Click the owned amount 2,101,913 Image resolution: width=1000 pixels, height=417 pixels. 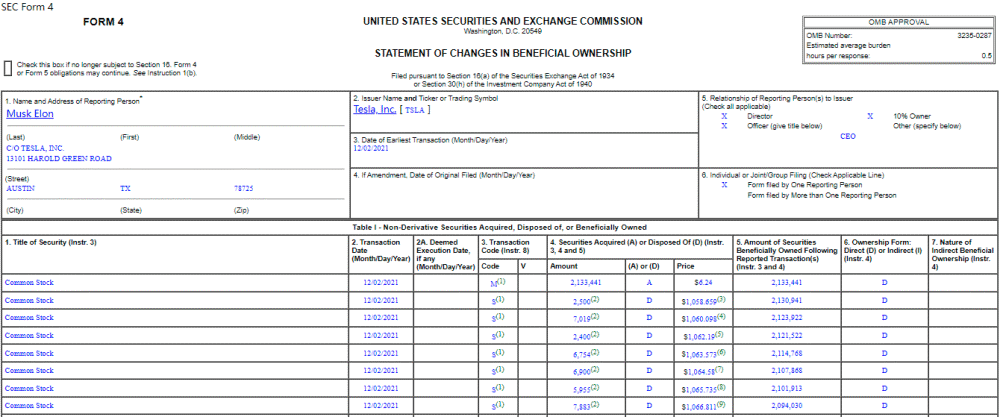[x=786, y=388]
